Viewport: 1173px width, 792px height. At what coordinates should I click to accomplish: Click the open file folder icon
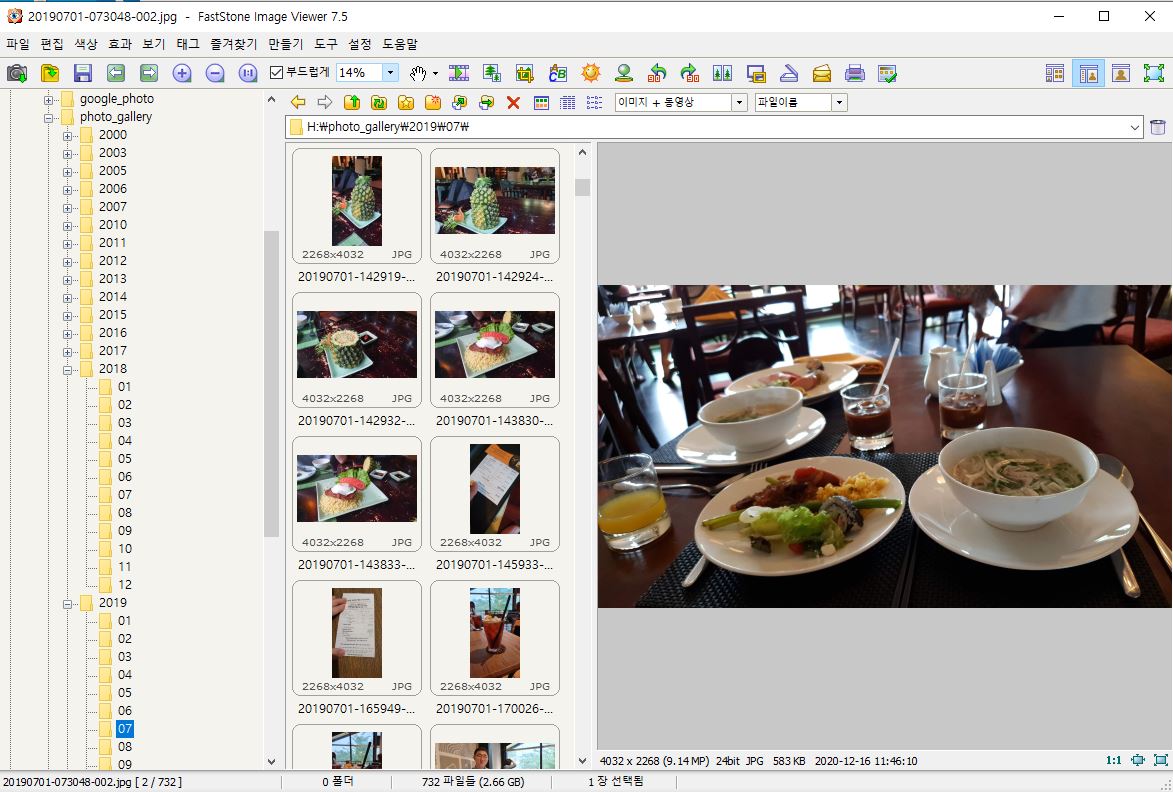pyautogui.click(x=49, y=73)
